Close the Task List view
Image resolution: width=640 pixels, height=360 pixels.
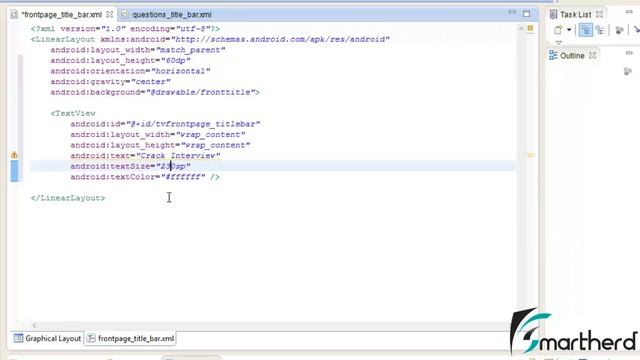[599, 14]
